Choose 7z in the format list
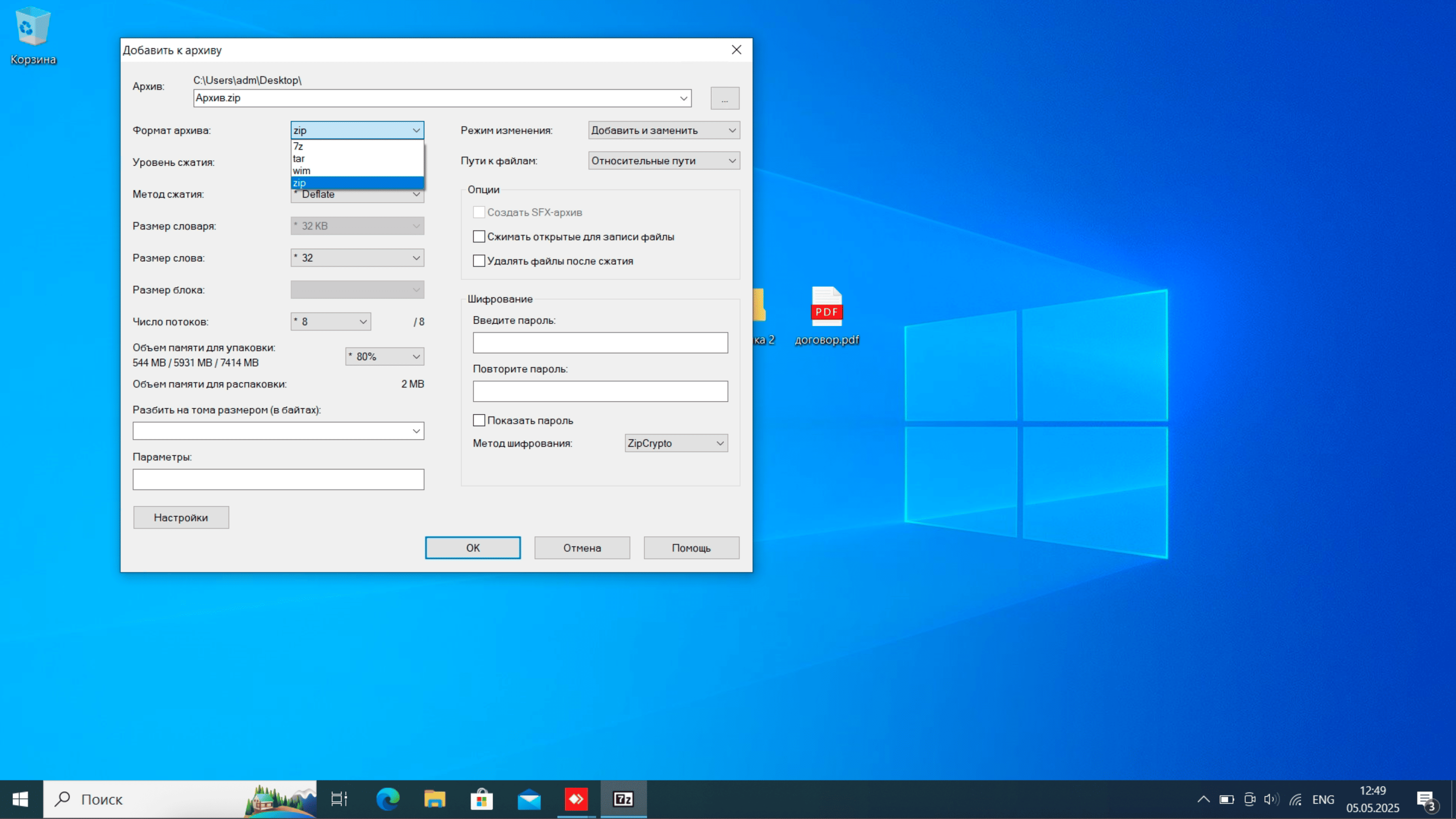Screen dimensions: 1456x819 (x=357, y=146)
